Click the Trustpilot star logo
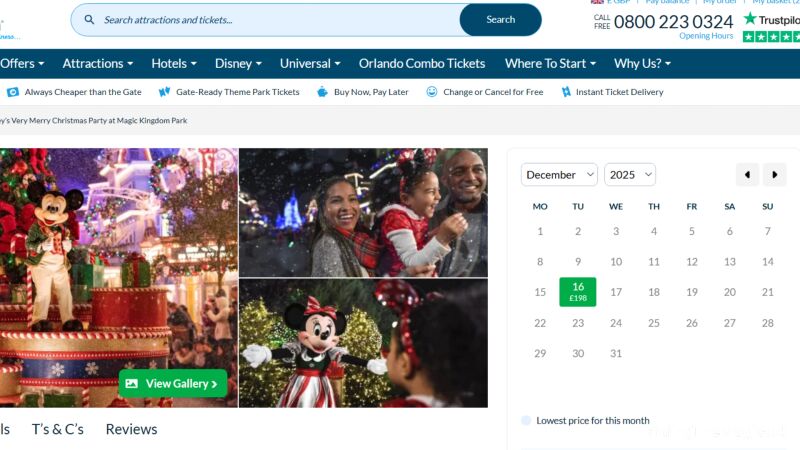This screenshot has height=450, width=800. (x=749, y=19)
